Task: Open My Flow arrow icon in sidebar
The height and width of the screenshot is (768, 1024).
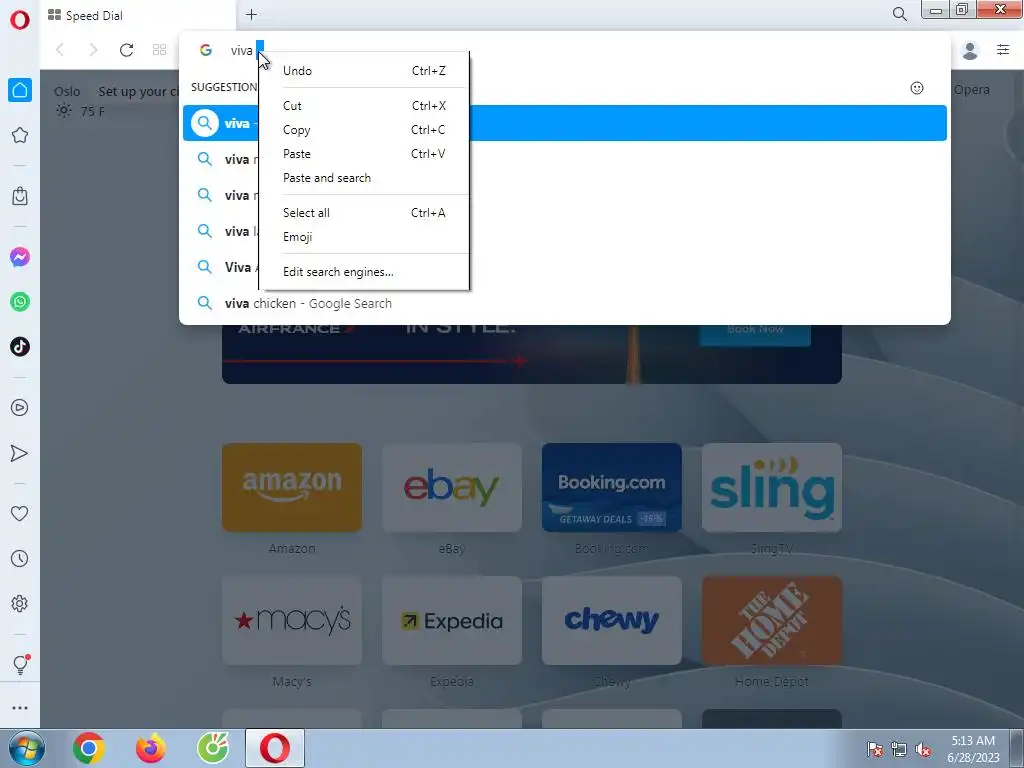Action: (x=20, y=453)
